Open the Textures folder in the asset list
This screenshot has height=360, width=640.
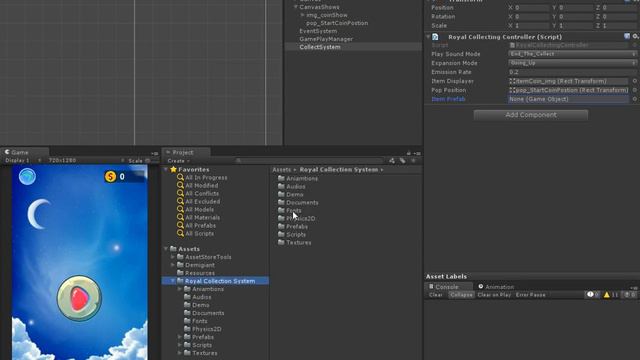click(294, 242)
